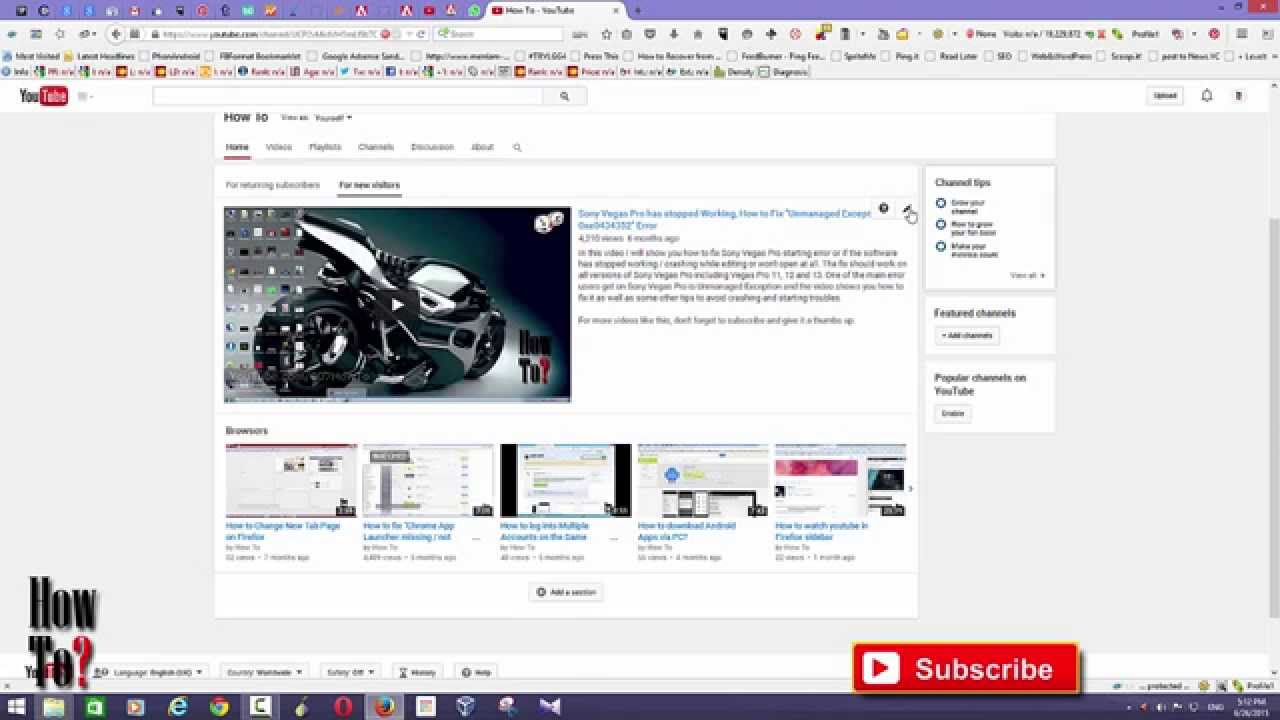Switch to the Videos channel tab
1280x720 pixels.
tap(279, 147)
